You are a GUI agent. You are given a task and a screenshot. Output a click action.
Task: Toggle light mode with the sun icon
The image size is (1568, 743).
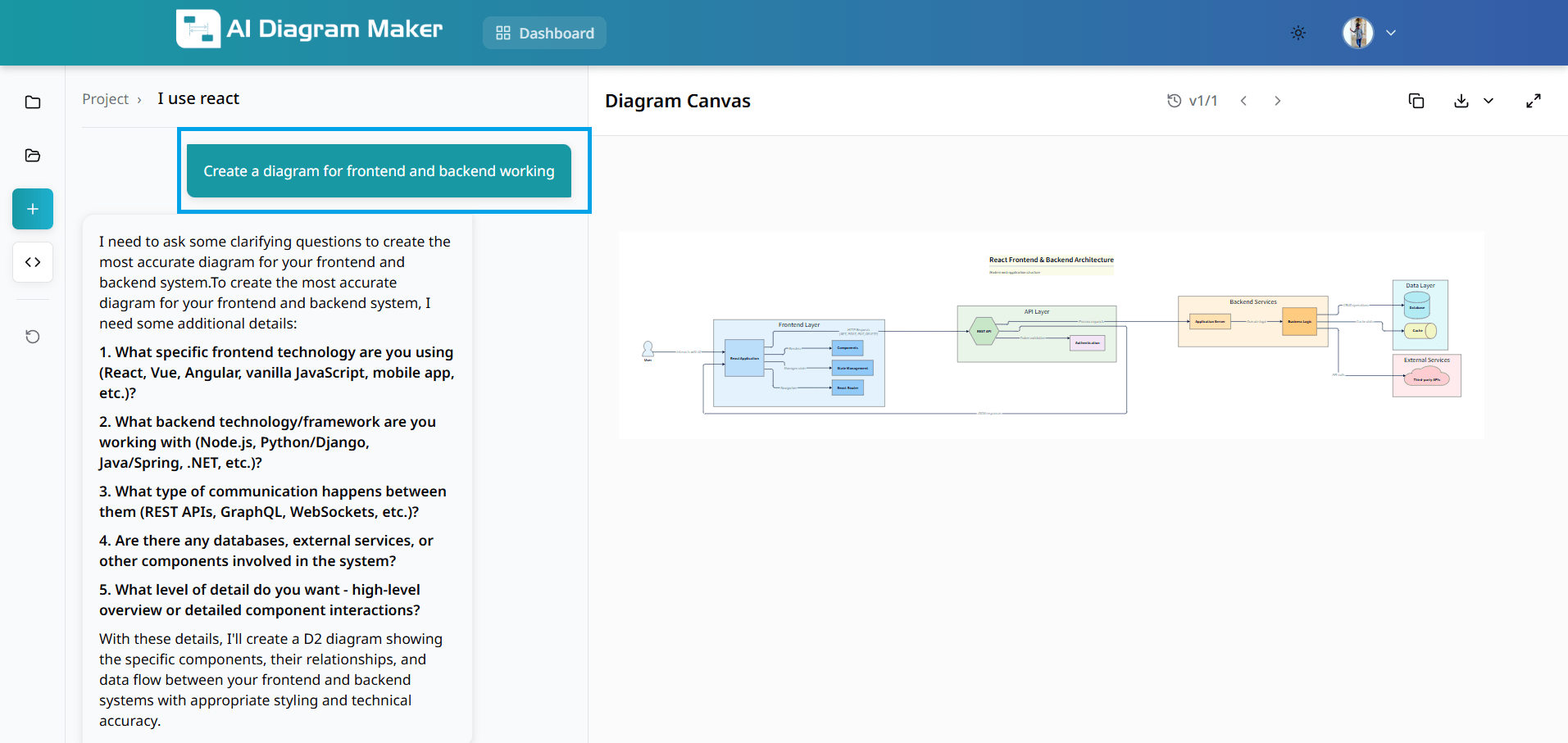[x=1298, y=33]
